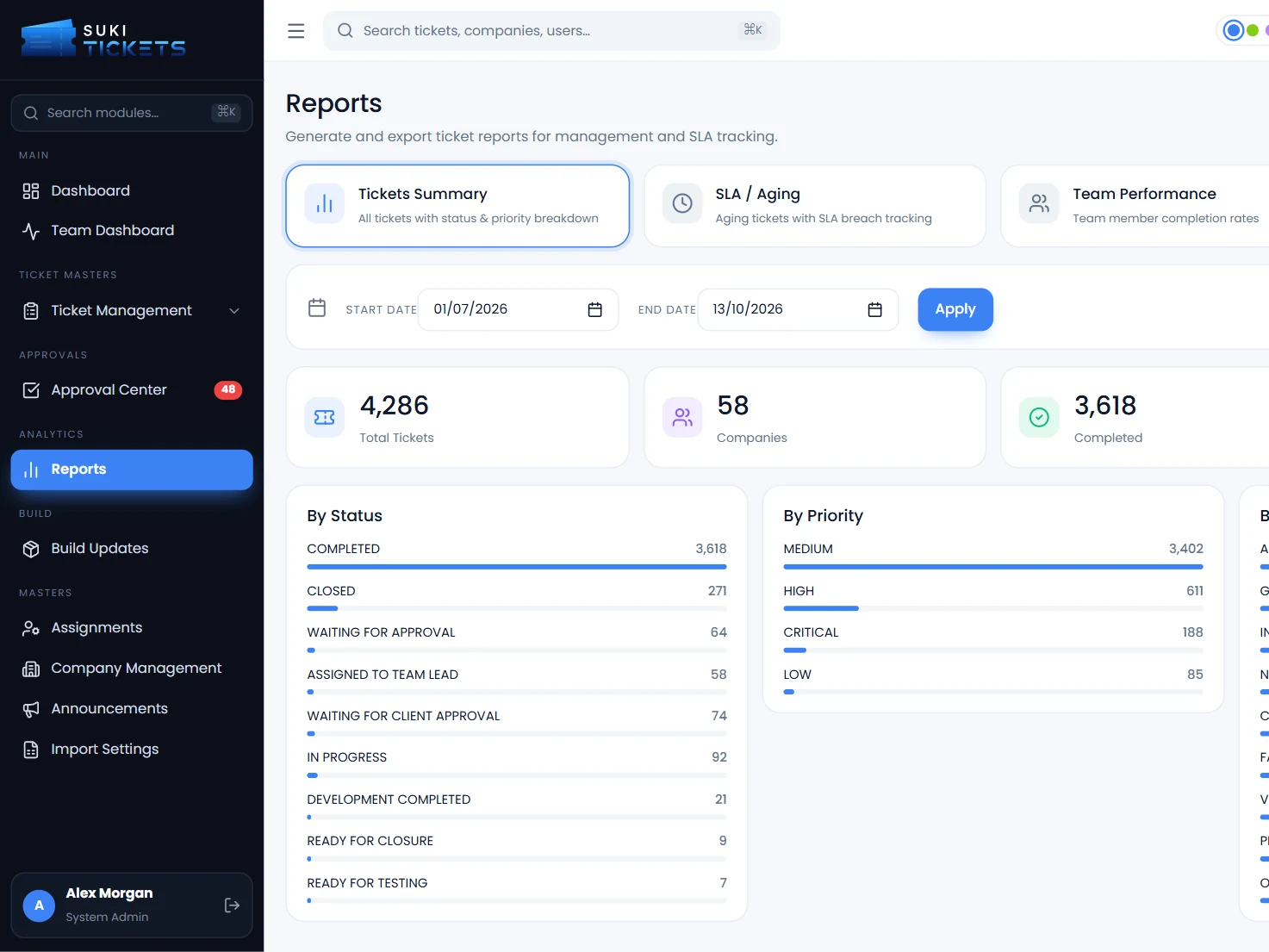Click the COMPLETED status row label
Image resolution: width=1269 pixels, height=952 pixels.
pyautogui.click(x=344, y=549)
